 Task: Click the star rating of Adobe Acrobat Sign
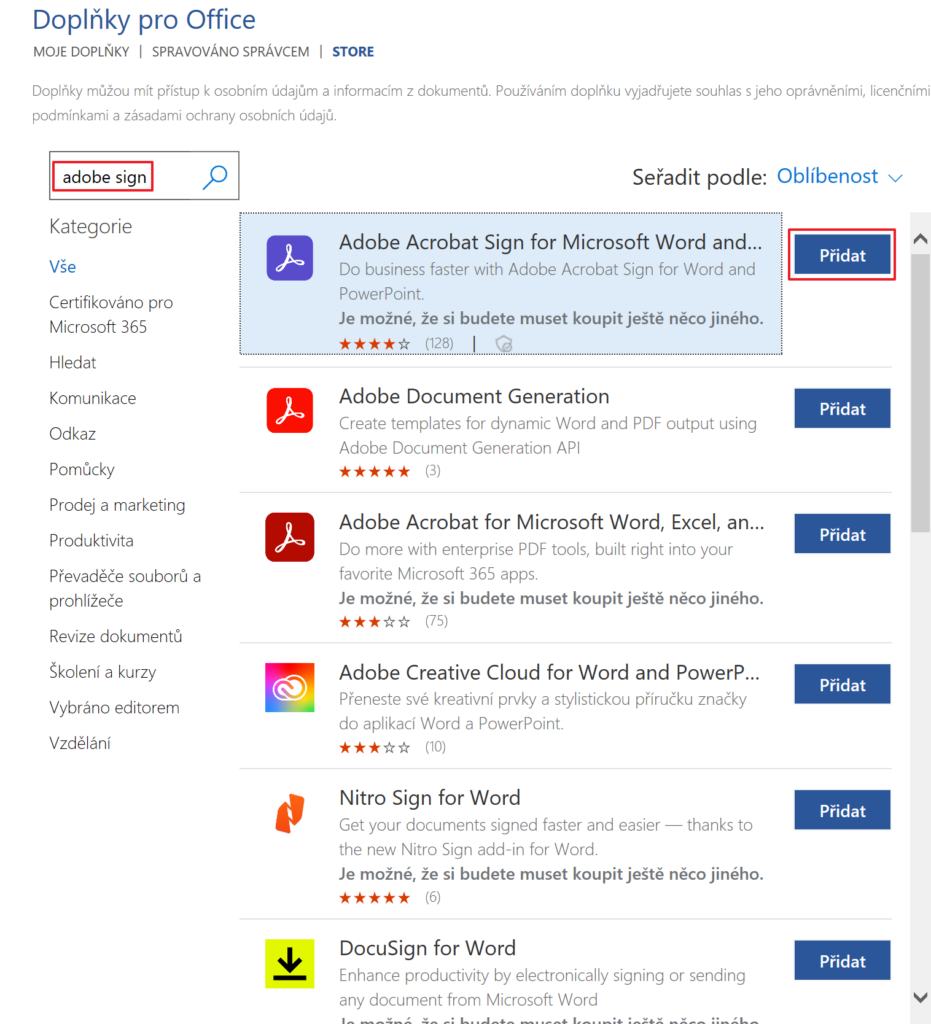point(375,344)
